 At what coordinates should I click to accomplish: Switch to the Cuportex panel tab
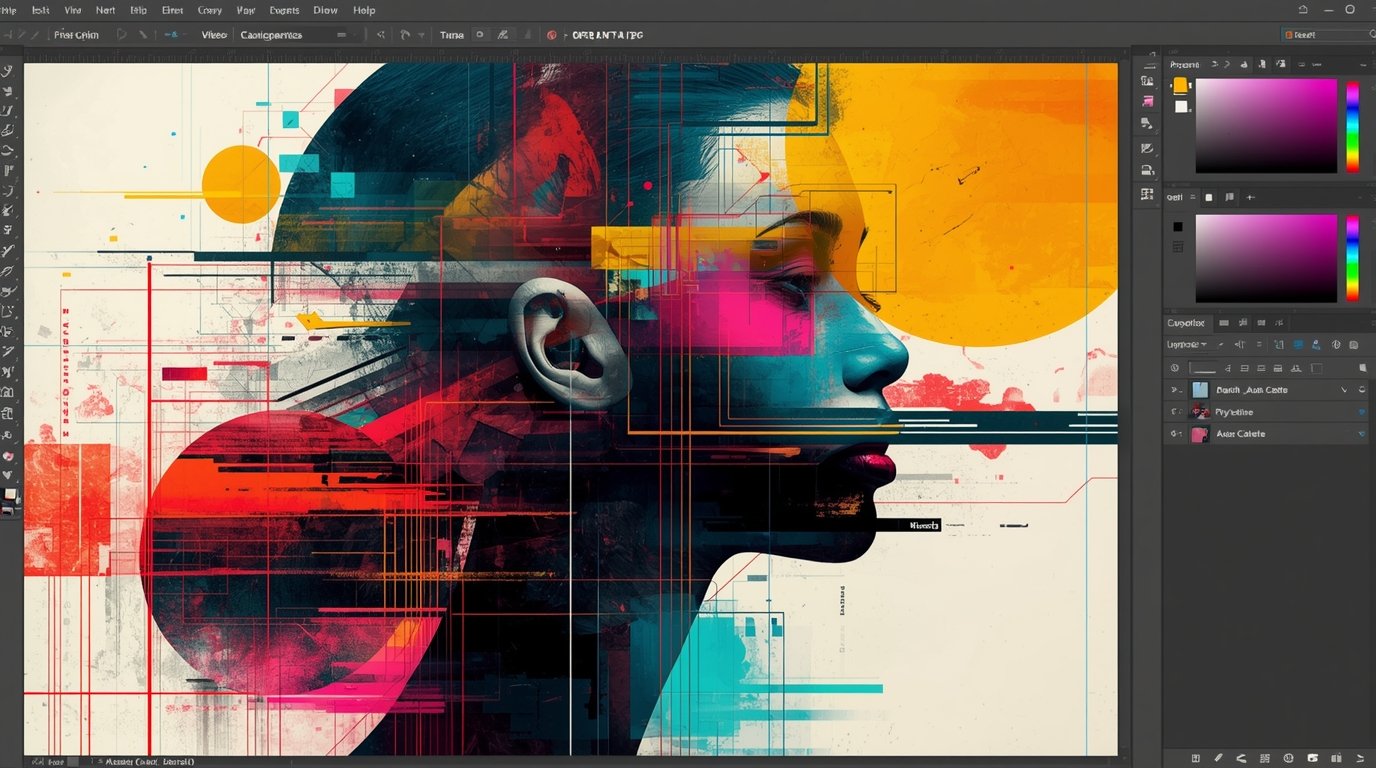1186,322
